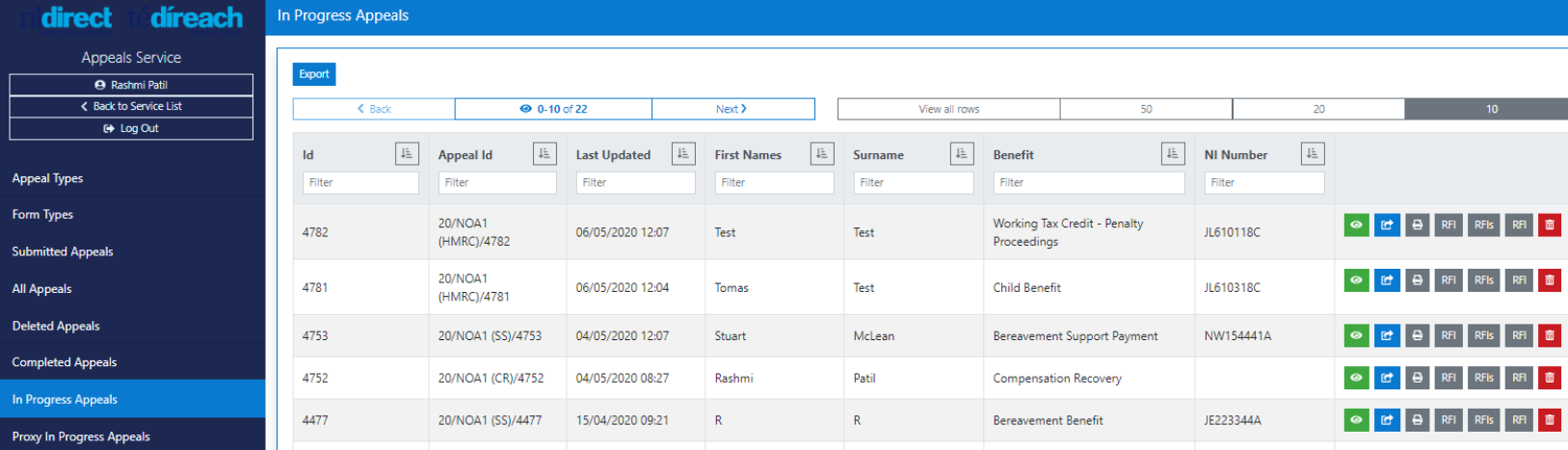Open Proxy In Progress Appeals
Image resolution: width=1568 pixels, height=450 pixels.
coord(132,437)
